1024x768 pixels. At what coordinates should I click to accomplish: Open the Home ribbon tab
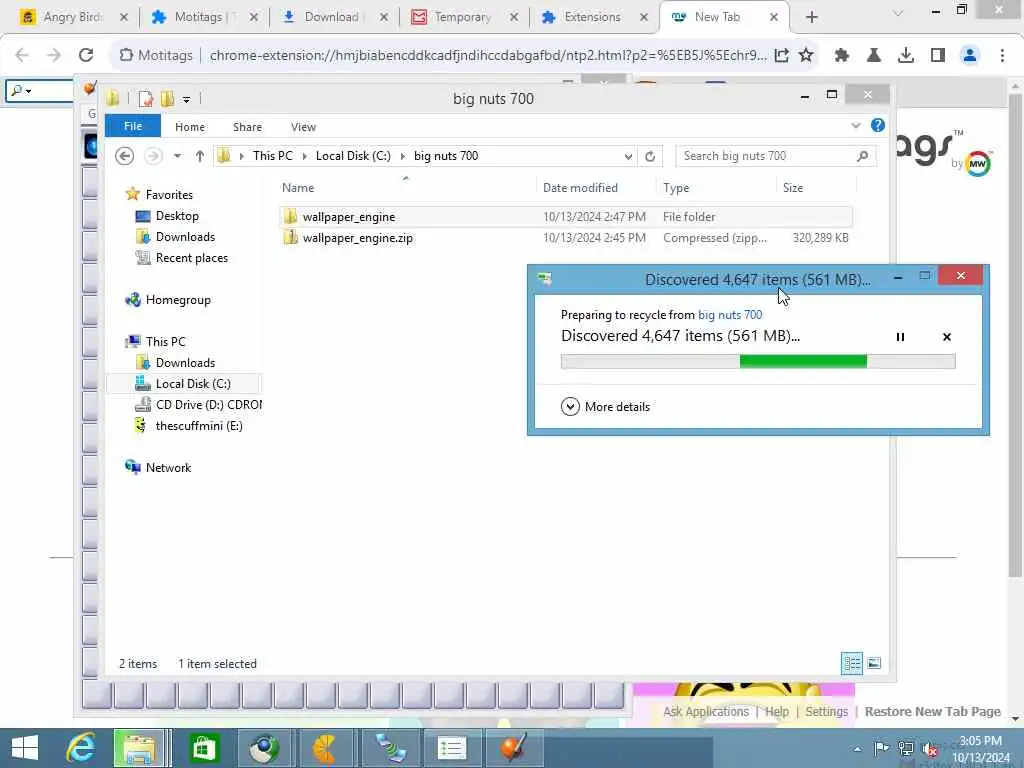point(189,127)
